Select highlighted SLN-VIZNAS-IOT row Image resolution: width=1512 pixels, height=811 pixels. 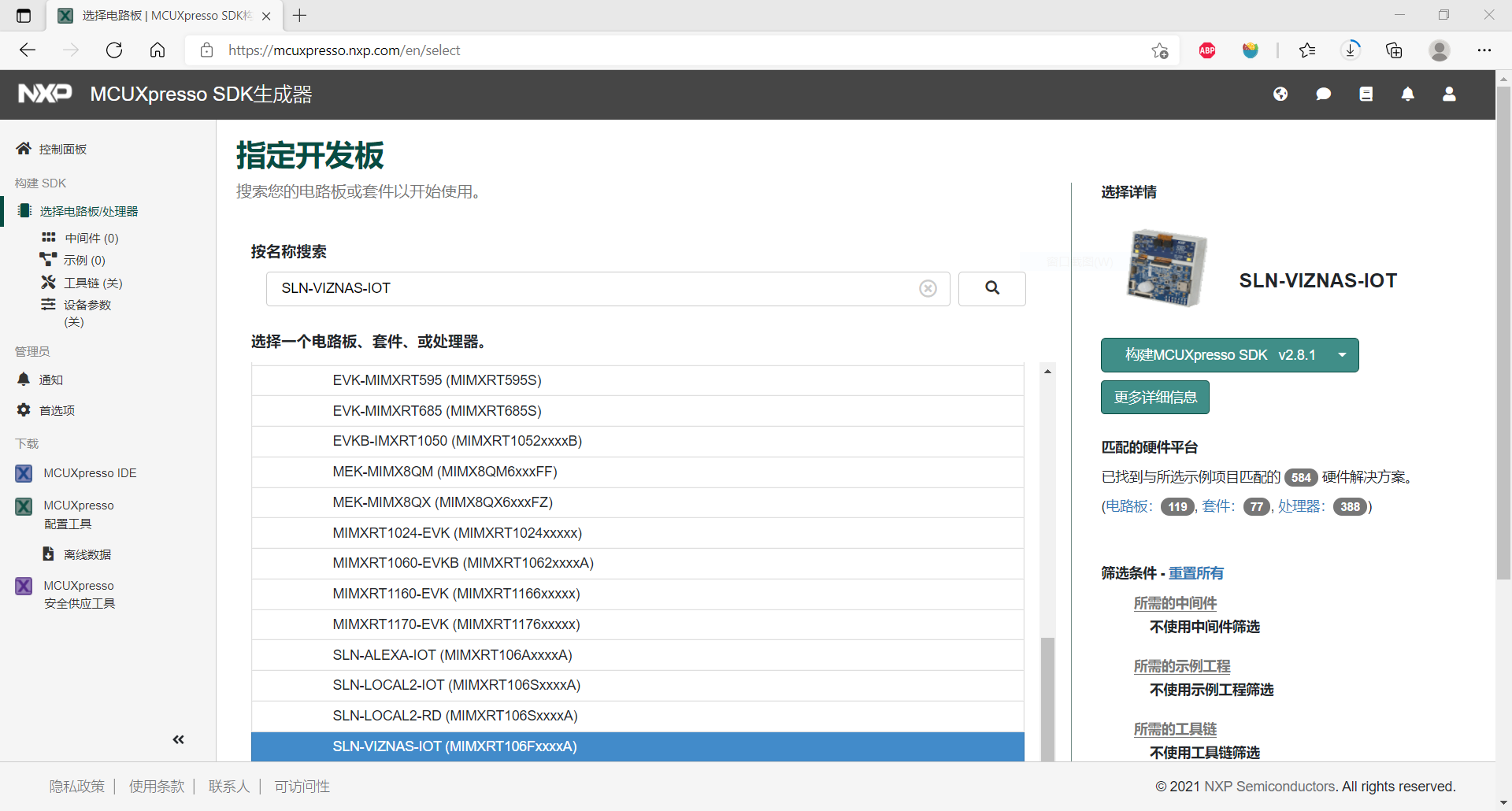pyautogui.click(x=638, y=746)
